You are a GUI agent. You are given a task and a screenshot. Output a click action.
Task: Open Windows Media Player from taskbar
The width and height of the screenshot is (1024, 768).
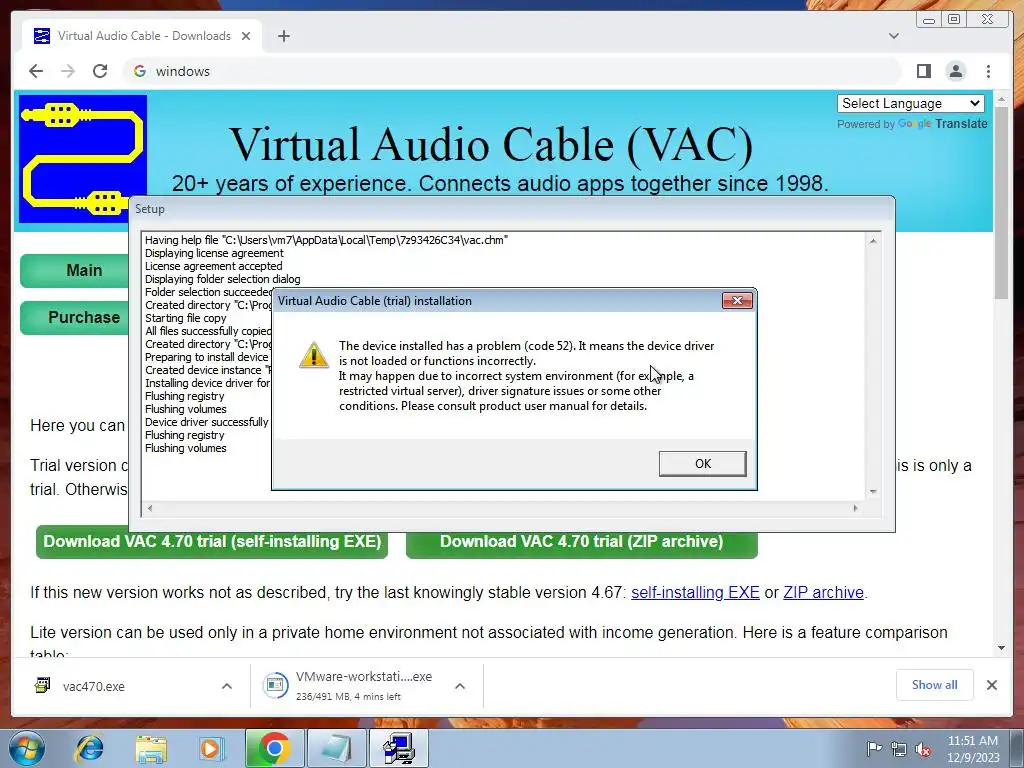211,748
